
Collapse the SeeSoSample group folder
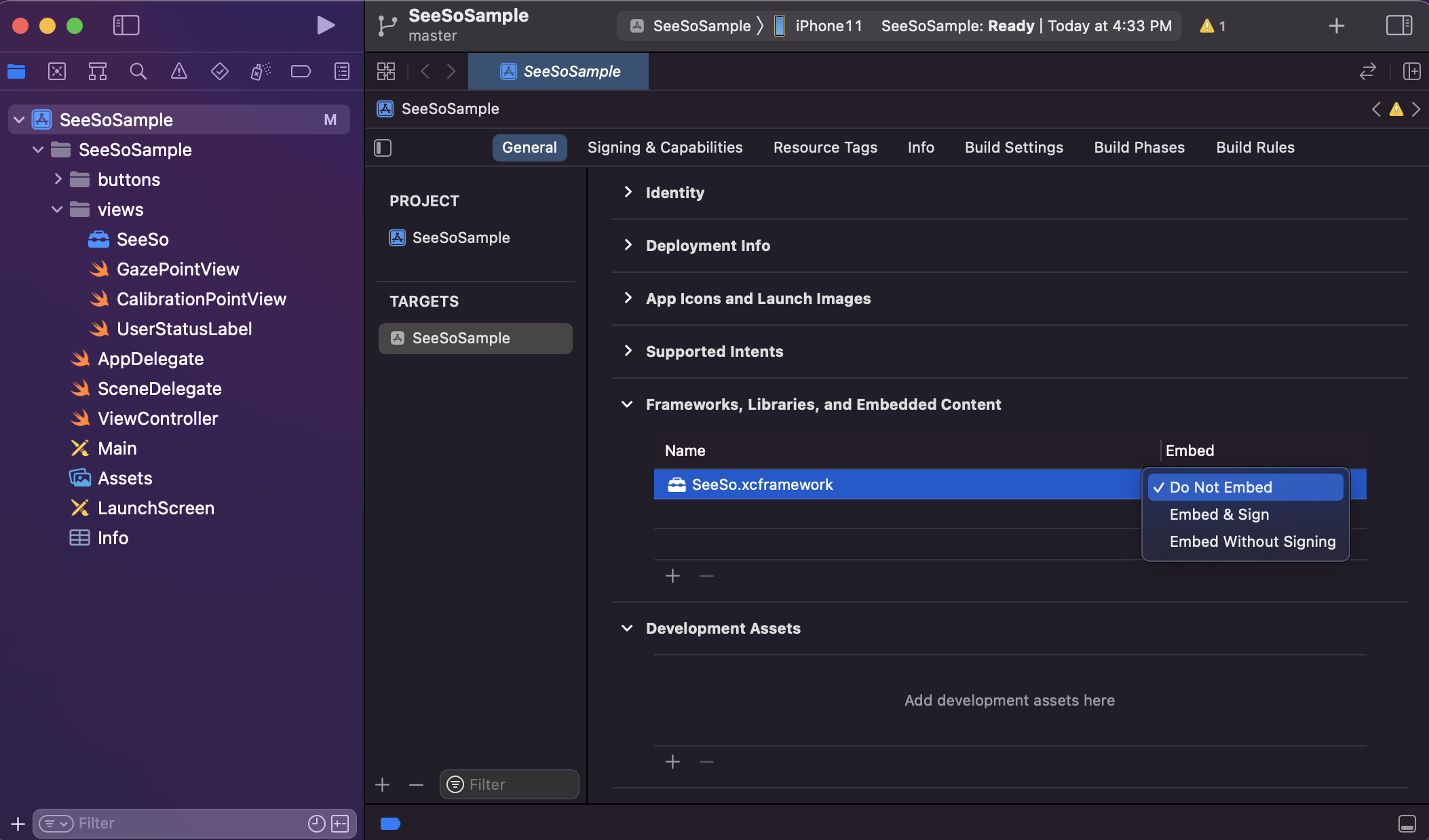pyautogui.click(x=38, y=150)
